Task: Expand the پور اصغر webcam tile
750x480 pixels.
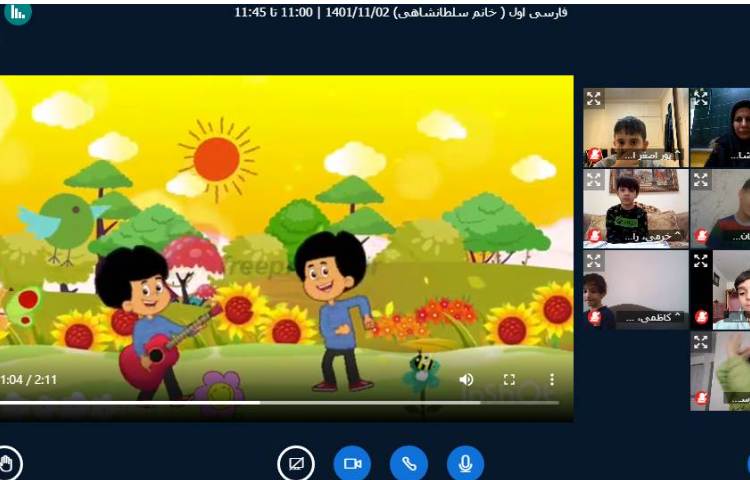Action: click(594, 99)
